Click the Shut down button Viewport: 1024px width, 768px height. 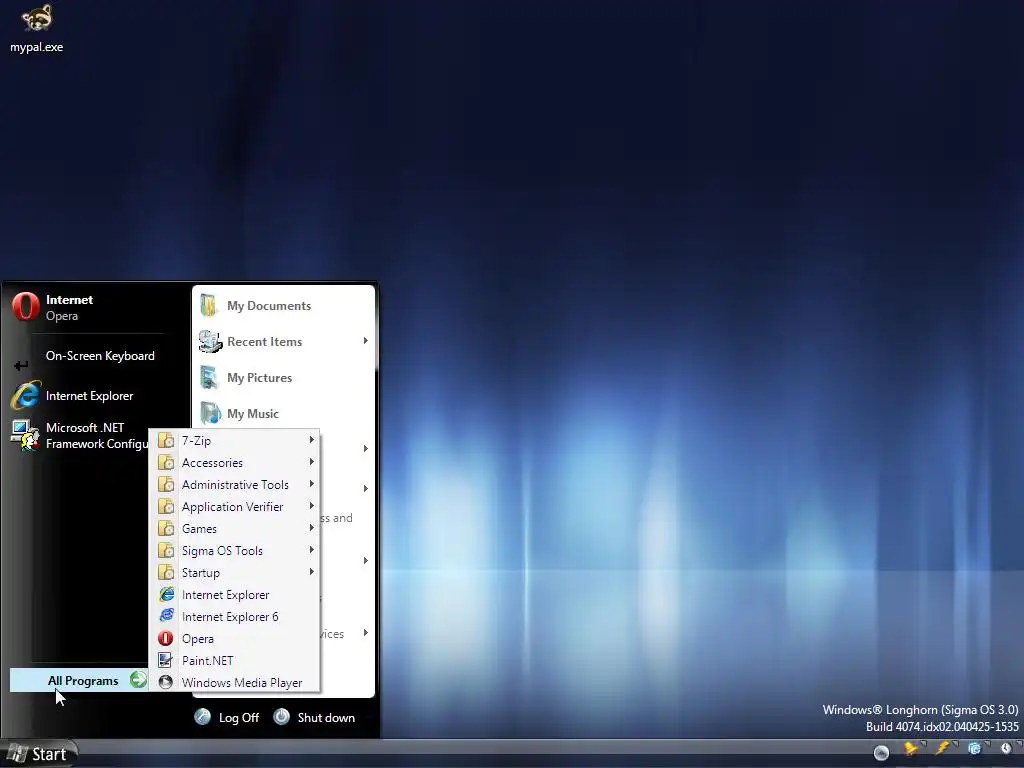(x=315, y=717)
